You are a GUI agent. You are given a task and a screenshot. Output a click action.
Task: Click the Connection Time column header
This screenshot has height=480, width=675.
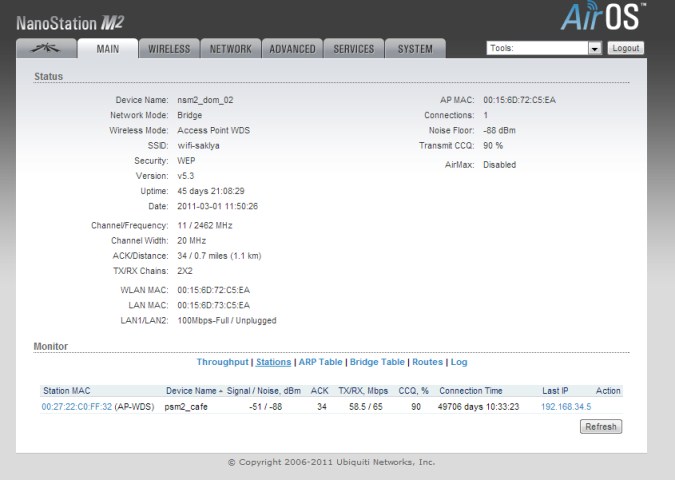click(471, 390)
